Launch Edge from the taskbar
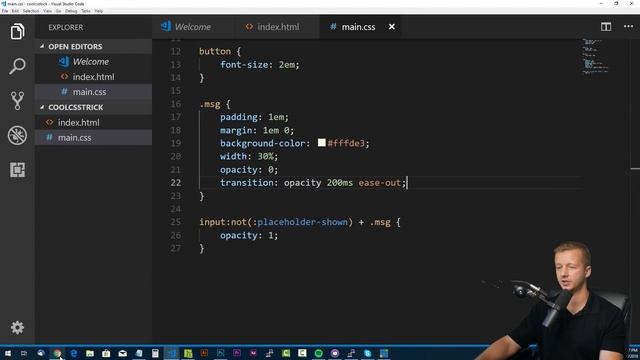 click(73, 353)
